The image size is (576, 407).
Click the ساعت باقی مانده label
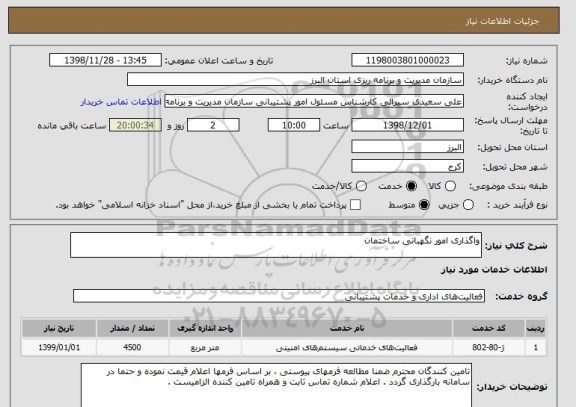click(72, 126)
